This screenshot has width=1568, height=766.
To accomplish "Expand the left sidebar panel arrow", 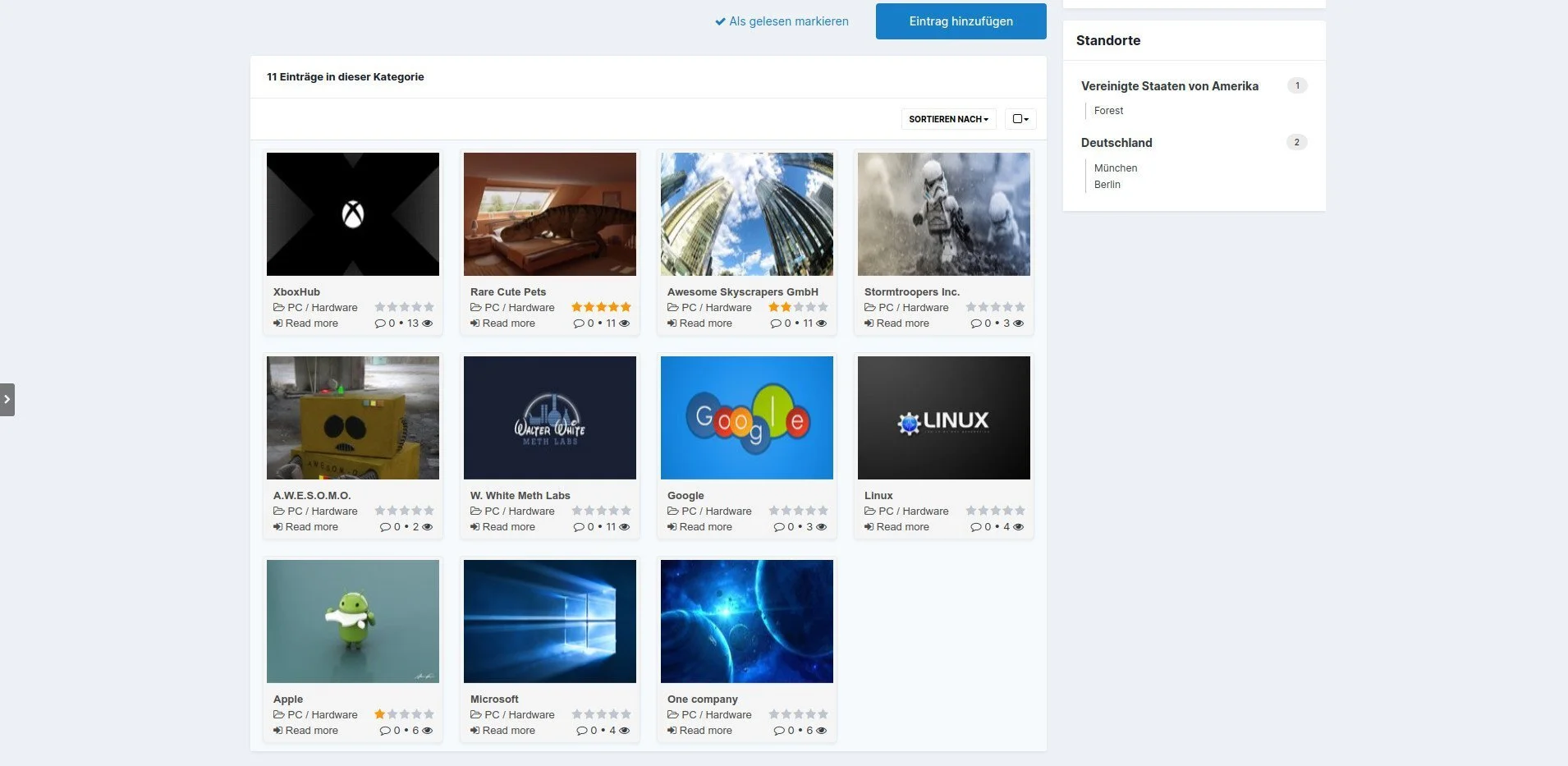I will tap(7, 400).
